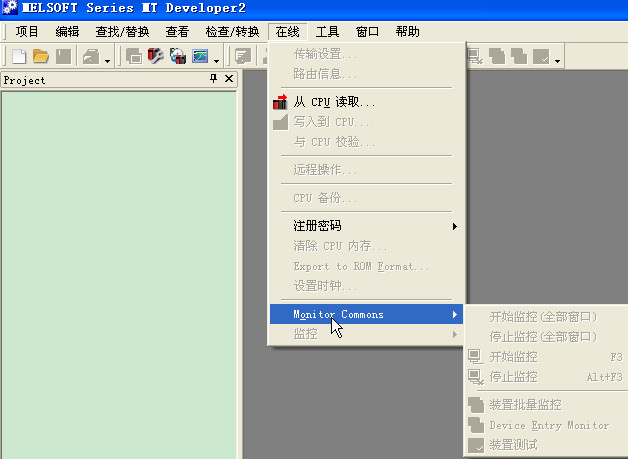
Task: Pin the Project panel with pushpin
Action: [213, 79]
